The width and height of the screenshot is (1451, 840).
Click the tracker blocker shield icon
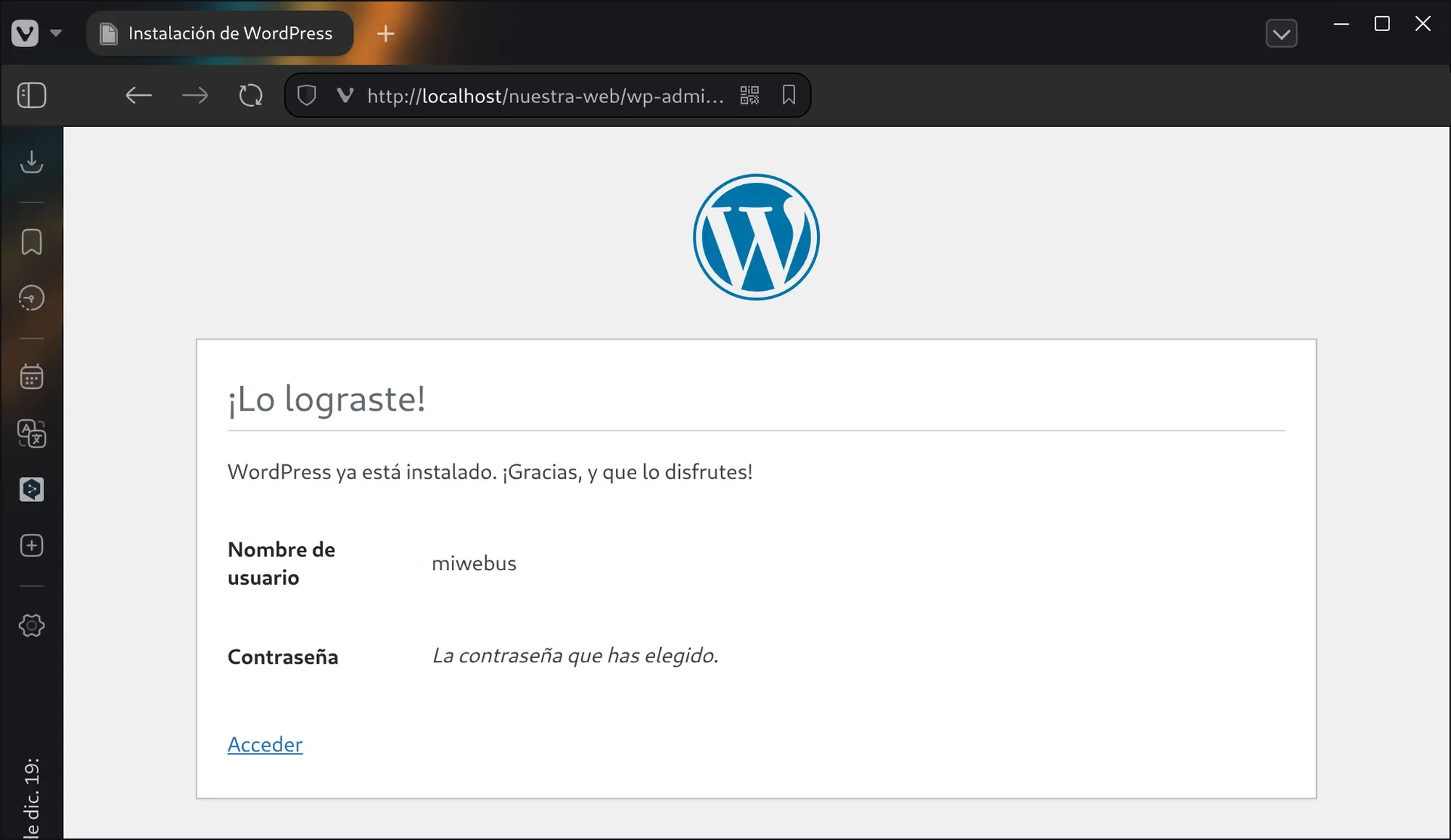tap(307, 95)
